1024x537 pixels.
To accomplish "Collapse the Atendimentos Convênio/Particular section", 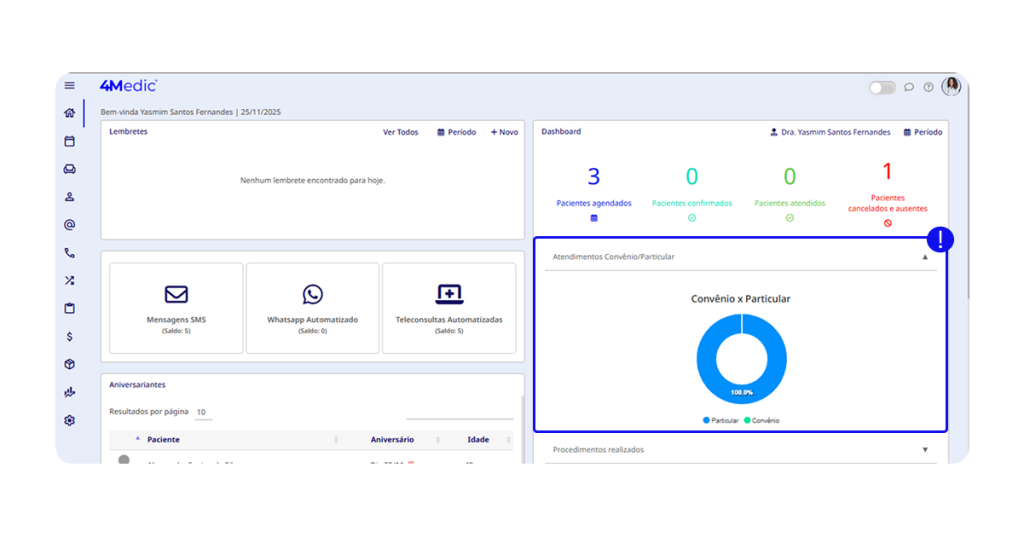I will (x=925, y=257).
